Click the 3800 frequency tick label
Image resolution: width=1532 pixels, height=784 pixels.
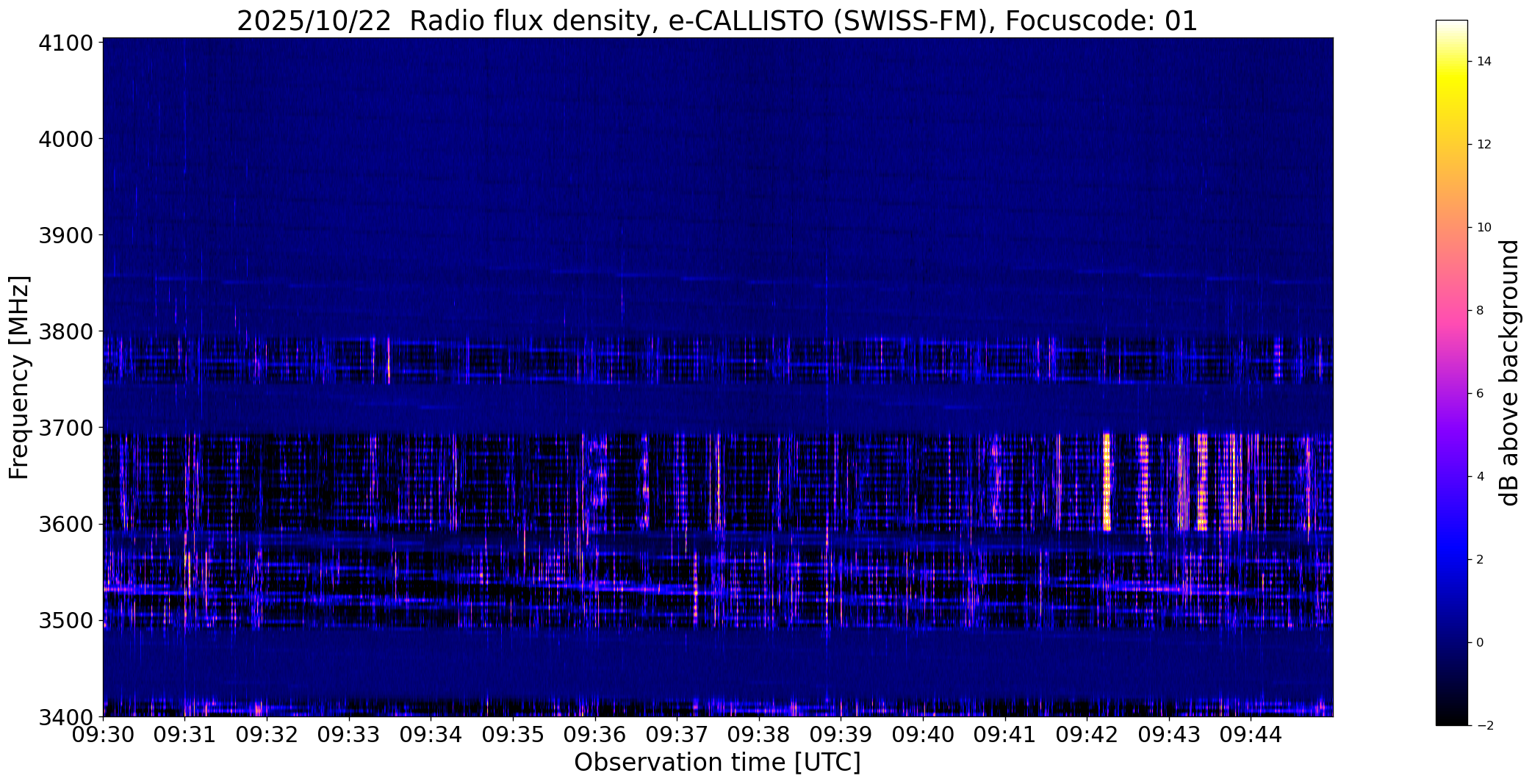pos(67,331)
